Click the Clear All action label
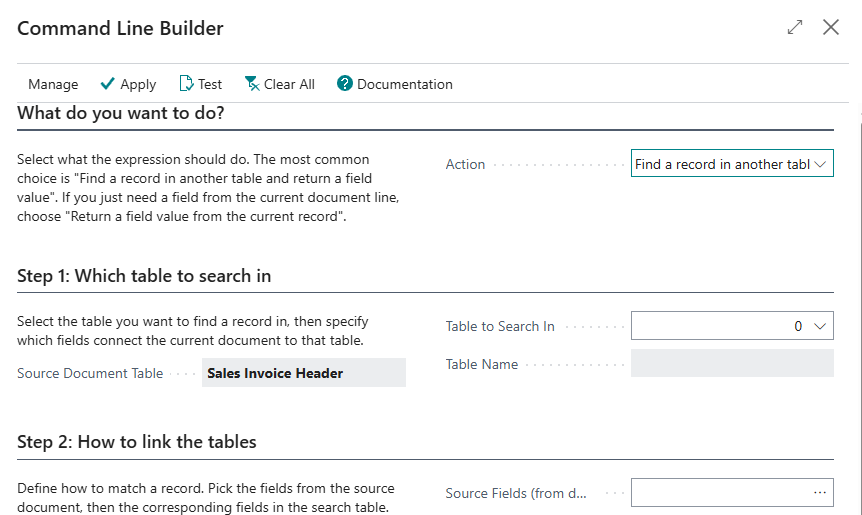The image size is (862, 515). pyautogui.click(x=289, y=84)
